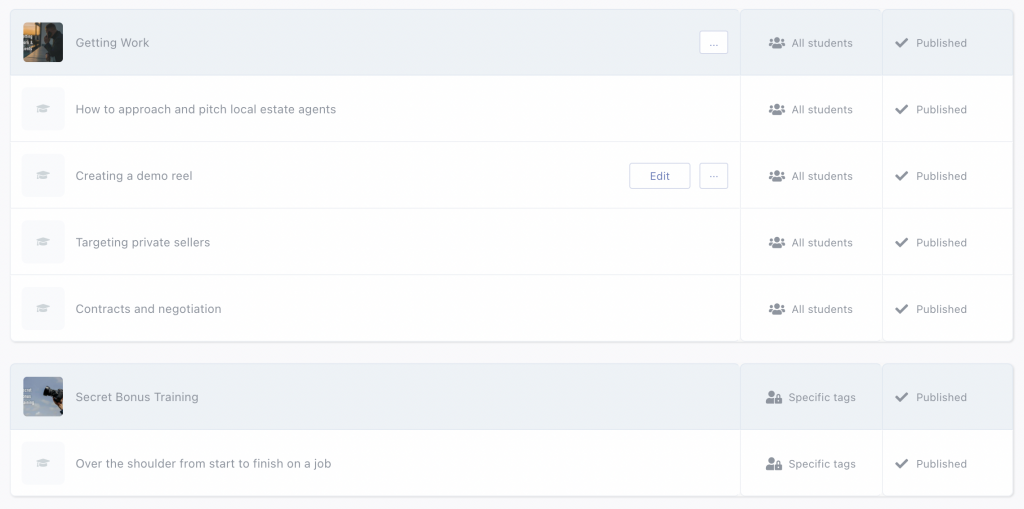1024x509 pixels.
Task: Click Edit on Creating a demo reel
Action: click(x=660, y=176)
